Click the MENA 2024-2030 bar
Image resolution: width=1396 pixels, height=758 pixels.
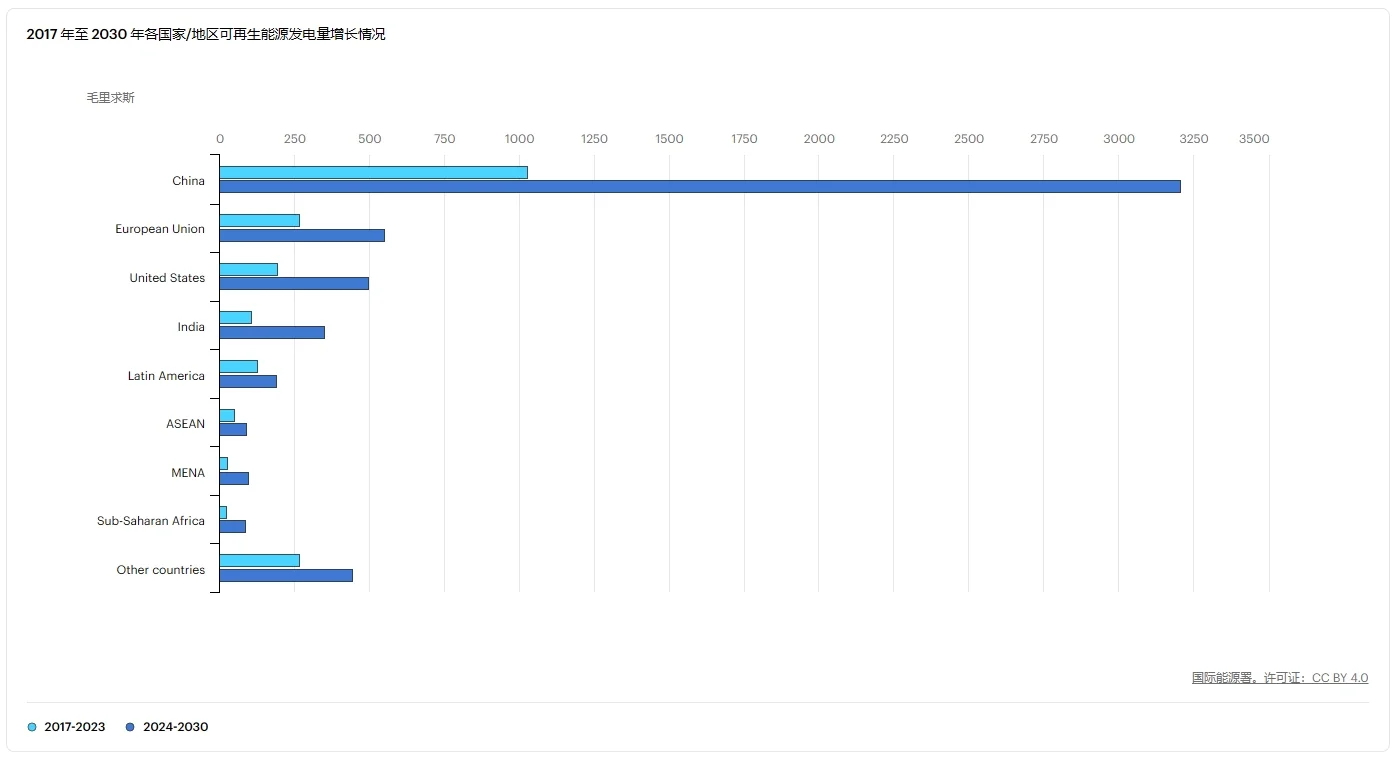tap(234, 478)
